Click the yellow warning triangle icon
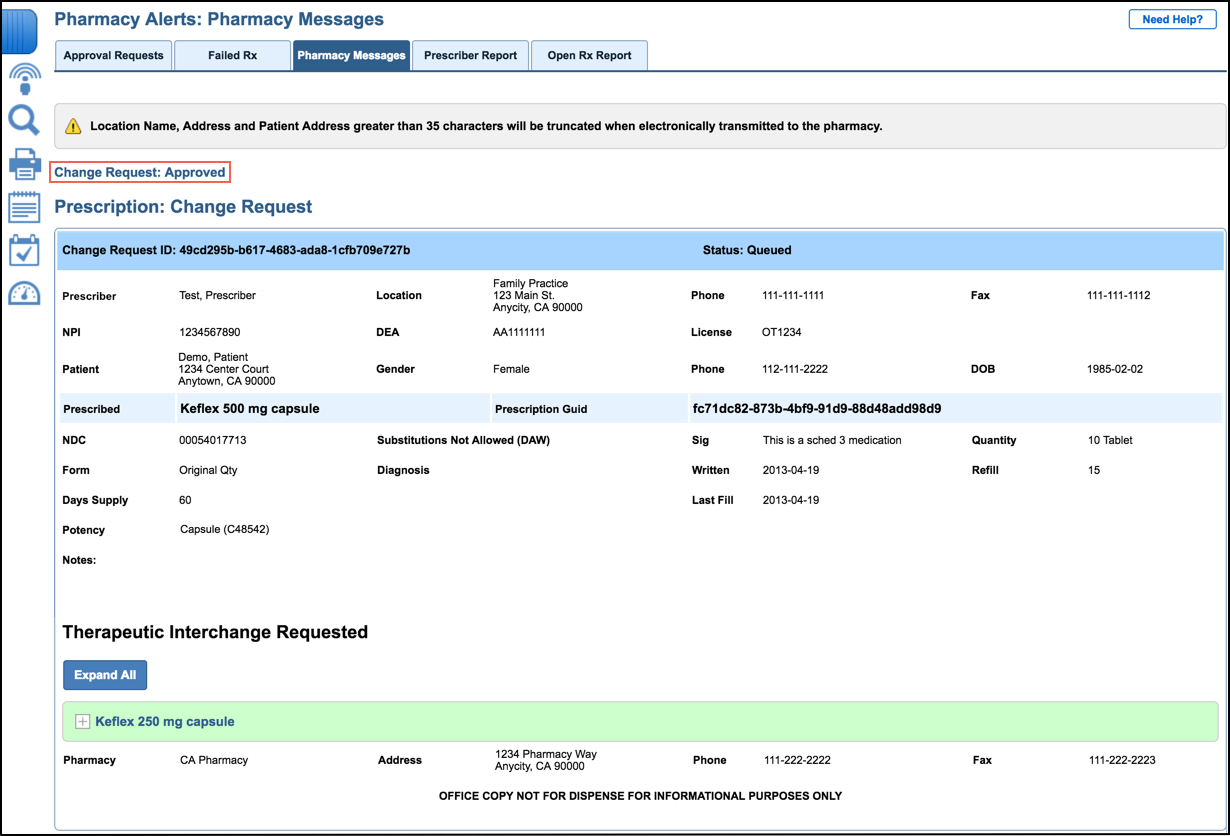 [73, 127]
